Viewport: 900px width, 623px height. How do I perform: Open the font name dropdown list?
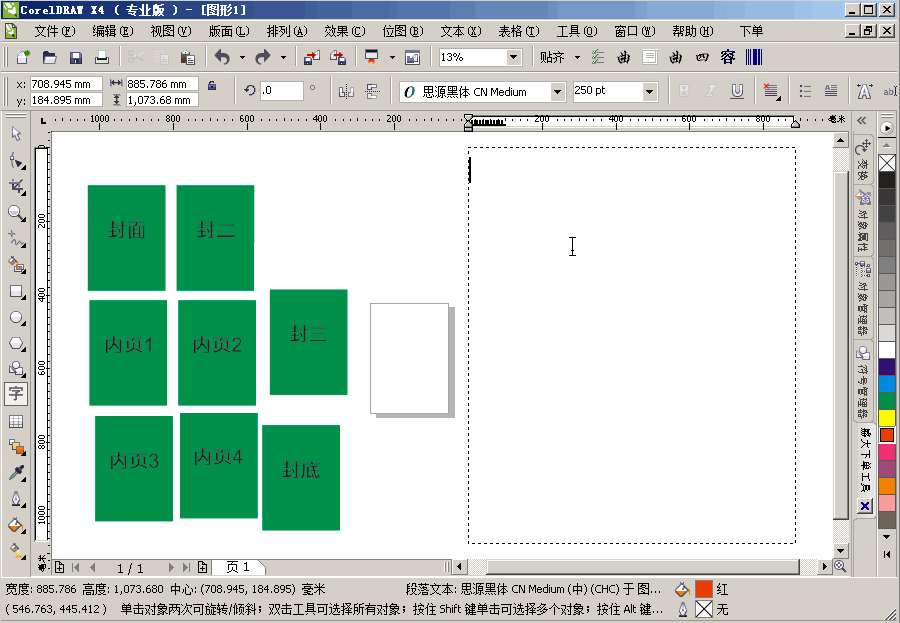point(557,92)
